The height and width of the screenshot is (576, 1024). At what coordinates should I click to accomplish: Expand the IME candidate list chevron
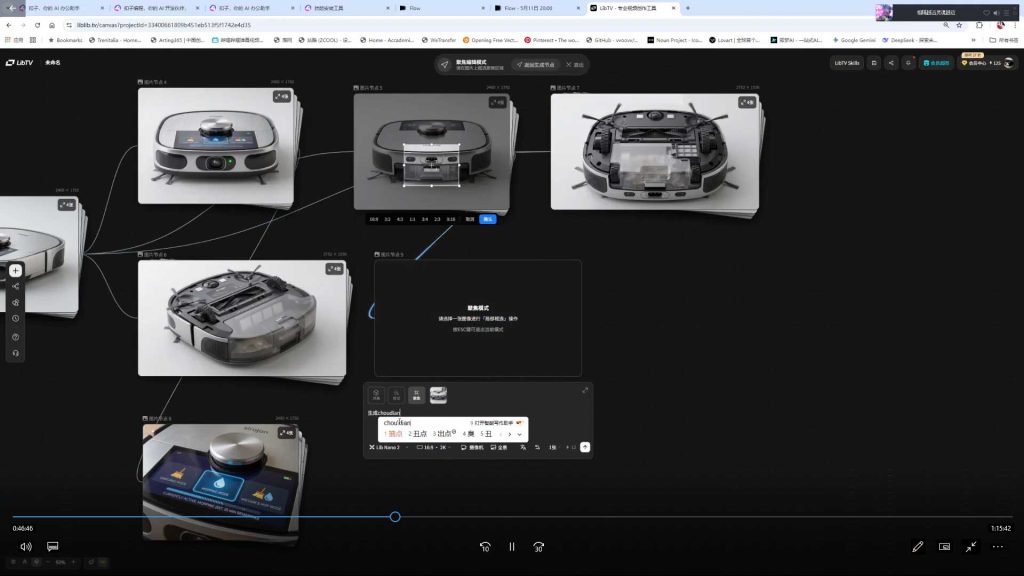pos(520,434)
